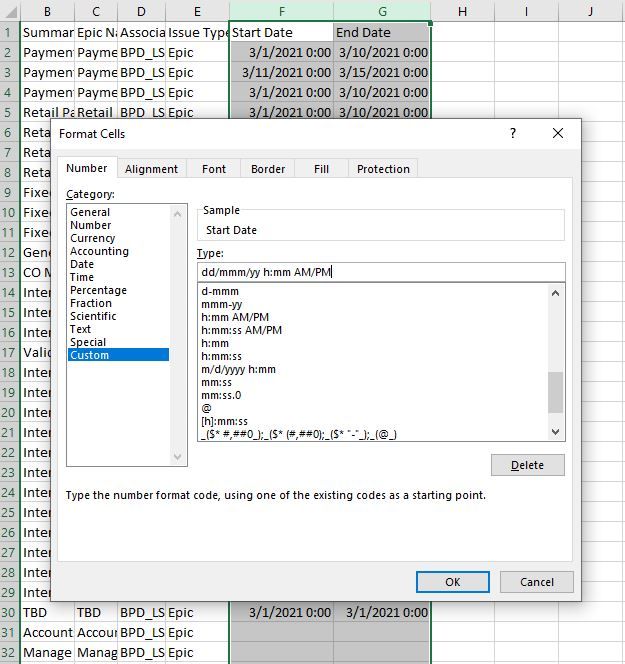This screenshot has height=664, width=625.
Task: Choose the plain h:mm format code
Action: click(373, 343)
